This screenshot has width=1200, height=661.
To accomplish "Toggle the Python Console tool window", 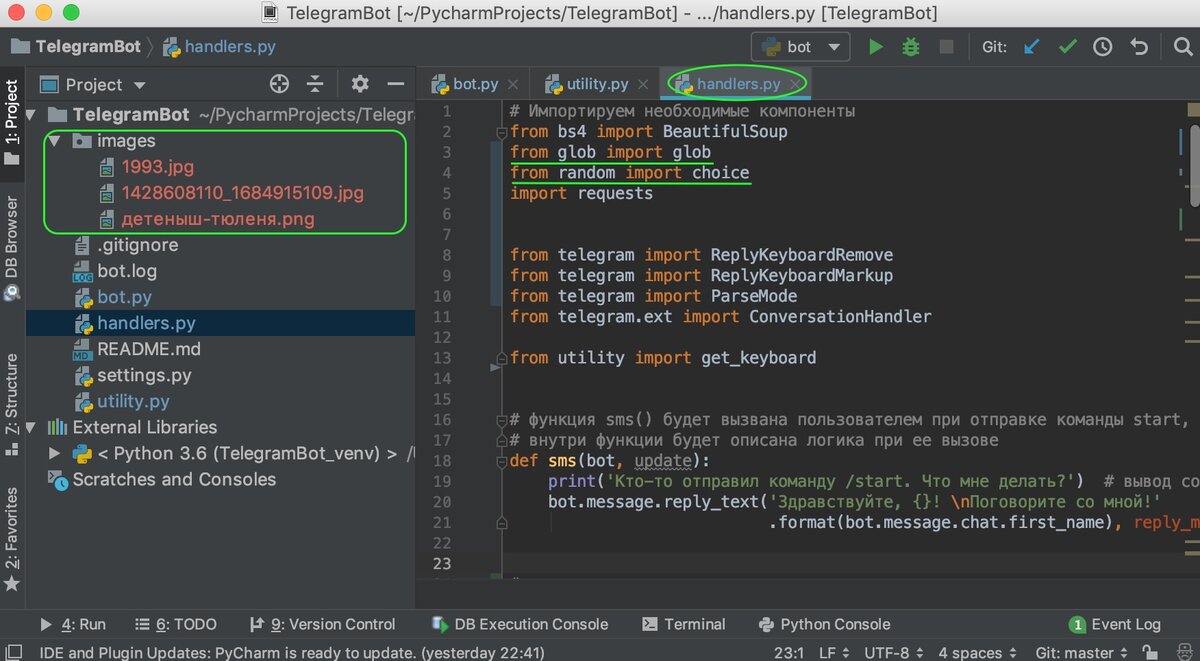I will 825,624.
